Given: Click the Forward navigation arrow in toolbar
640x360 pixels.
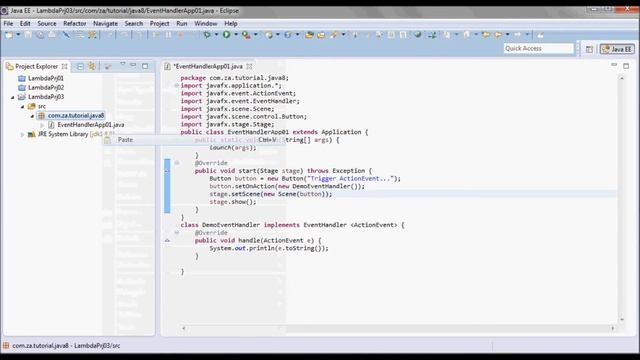Looking at the screenshot, I should [518, 35].
